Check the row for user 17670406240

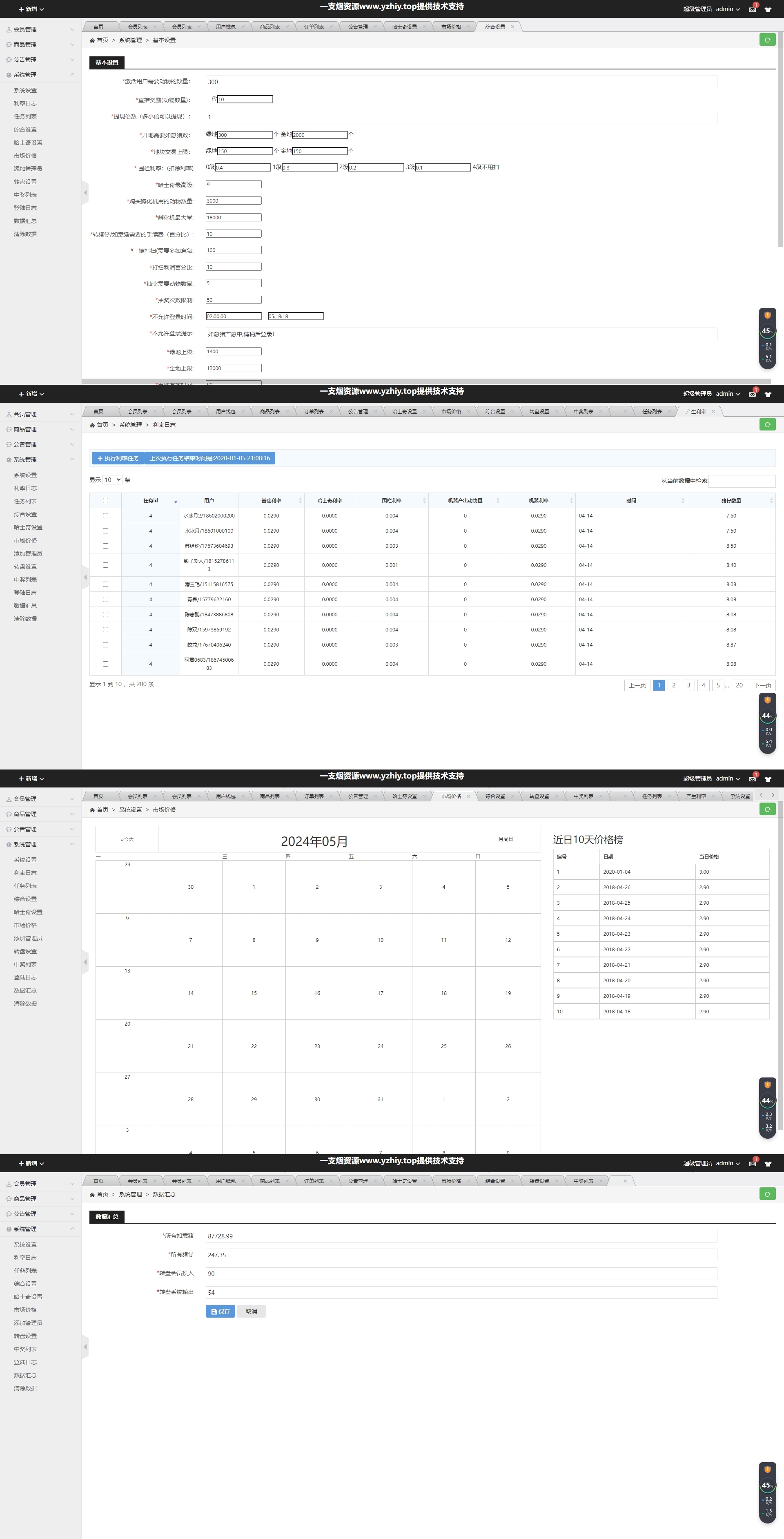pyautogui.click(x=106, y=645)
